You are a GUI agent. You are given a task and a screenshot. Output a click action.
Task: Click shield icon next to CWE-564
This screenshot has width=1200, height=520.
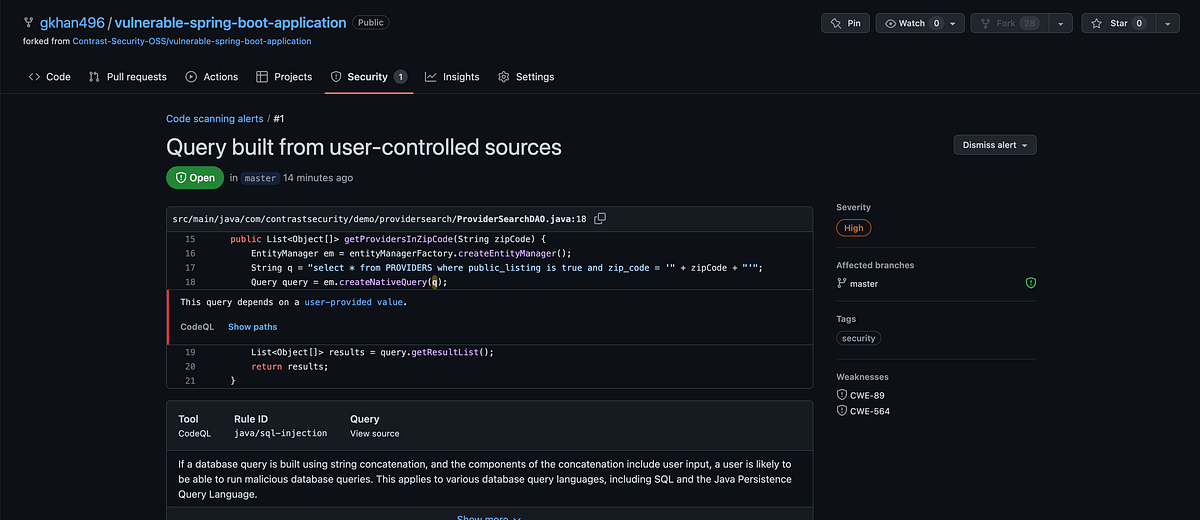841,411
